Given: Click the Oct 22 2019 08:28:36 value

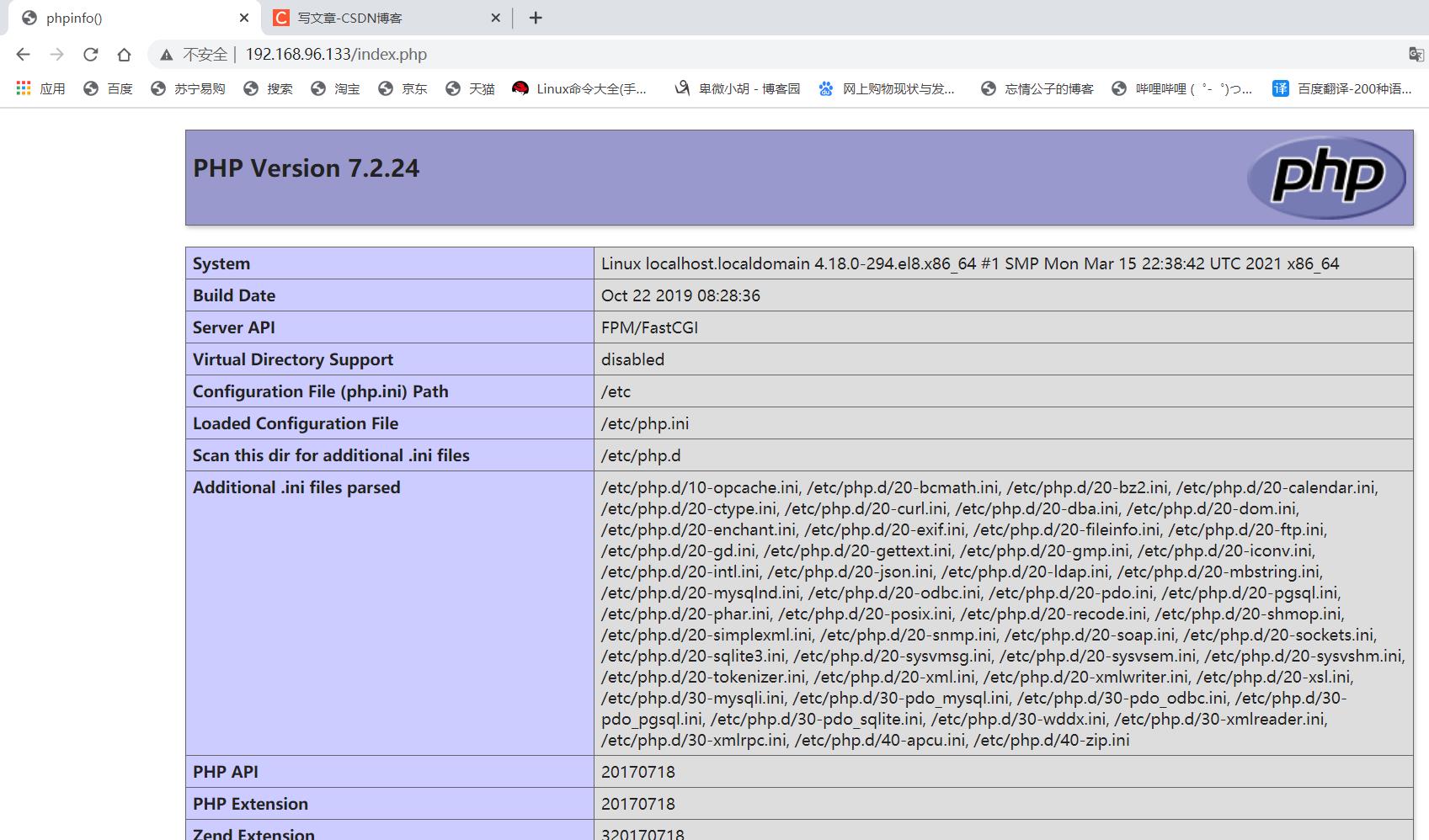Looking at the screenshot, I should pyautogui.click(x=680, y=295).
